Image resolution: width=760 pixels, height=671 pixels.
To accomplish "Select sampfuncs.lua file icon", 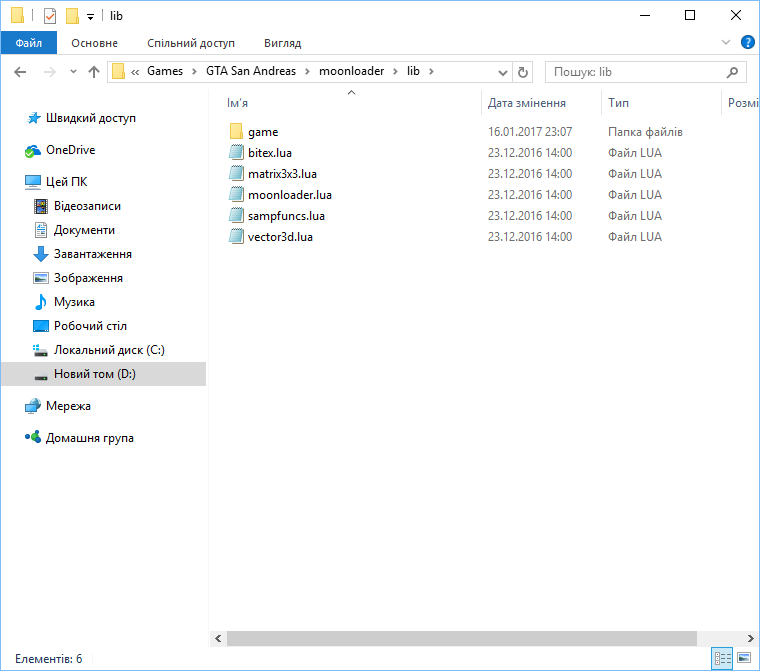I will tap(236, 215).
